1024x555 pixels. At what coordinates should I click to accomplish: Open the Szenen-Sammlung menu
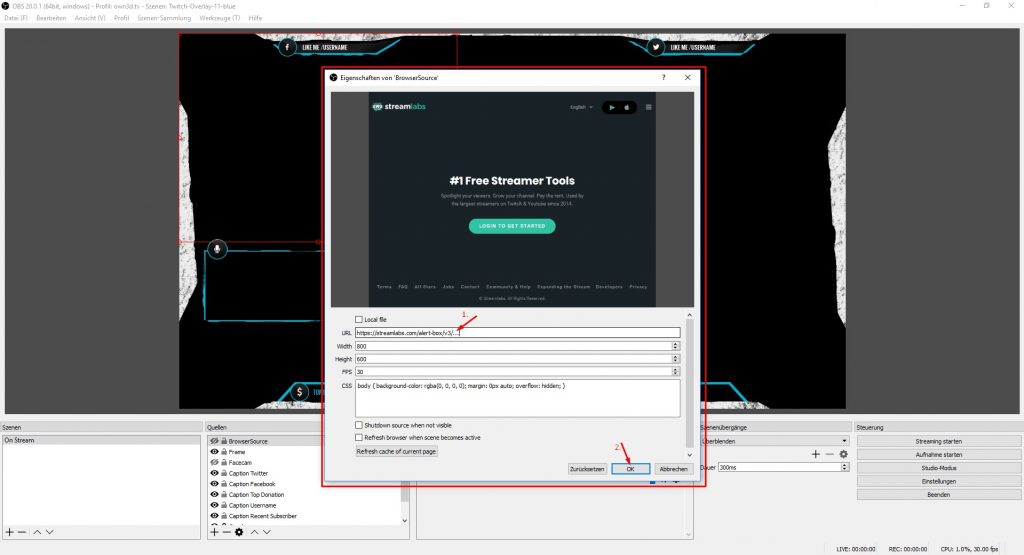click(x=163, y=18)
